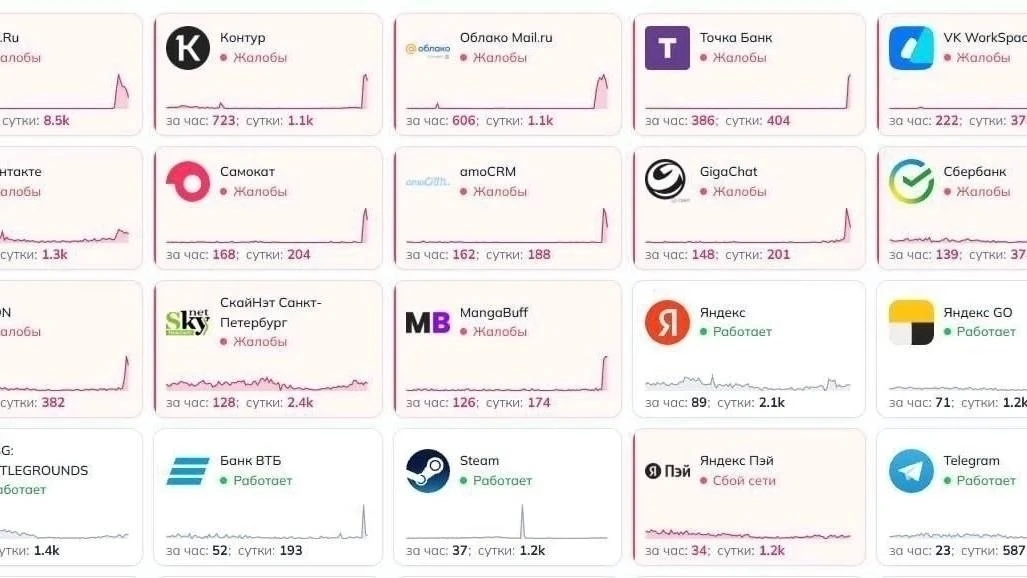The image size is (1027, 578).
Task: Open the Банк ВТБ logo icon
Action: click(188, 471)
